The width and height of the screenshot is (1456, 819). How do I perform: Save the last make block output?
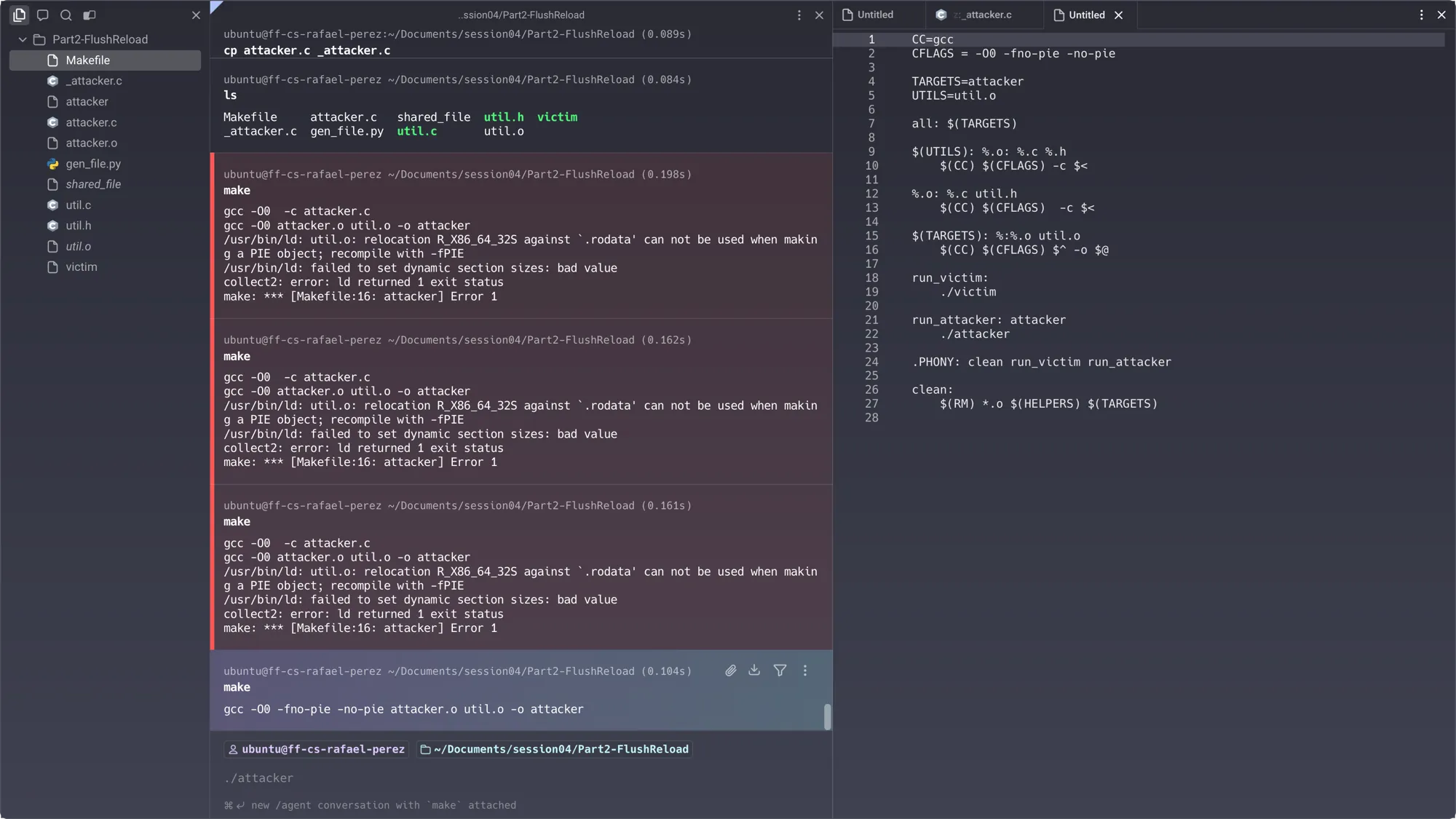click(x=754, y=670)
